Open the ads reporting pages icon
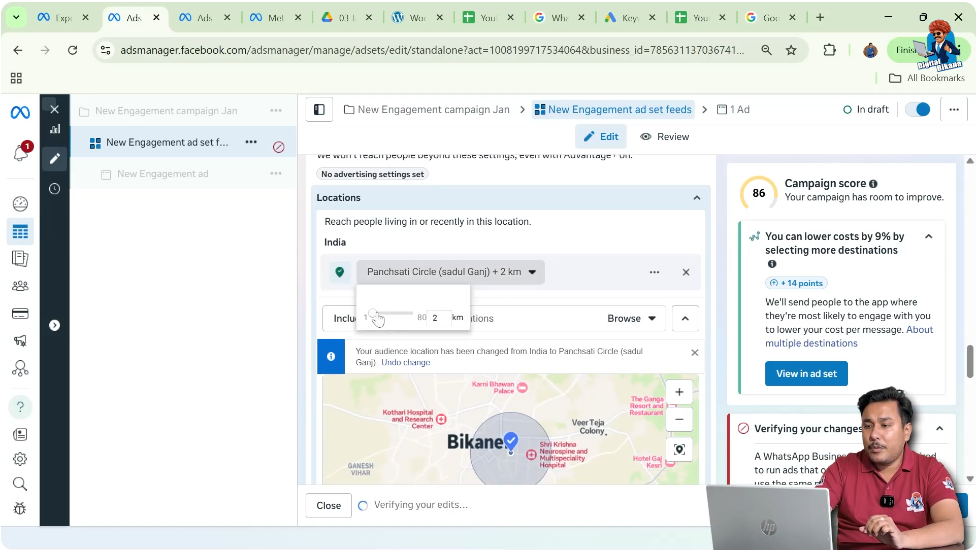The width and height of the screenshot is (978, 552). pos(20,258)
